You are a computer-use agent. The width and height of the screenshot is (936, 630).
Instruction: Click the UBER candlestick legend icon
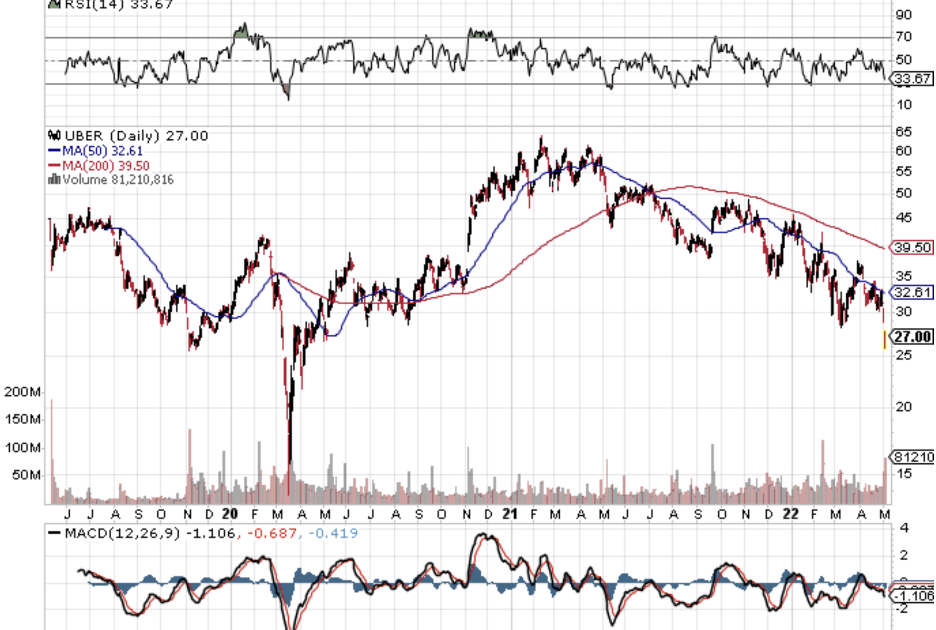[x=54, y=136]
